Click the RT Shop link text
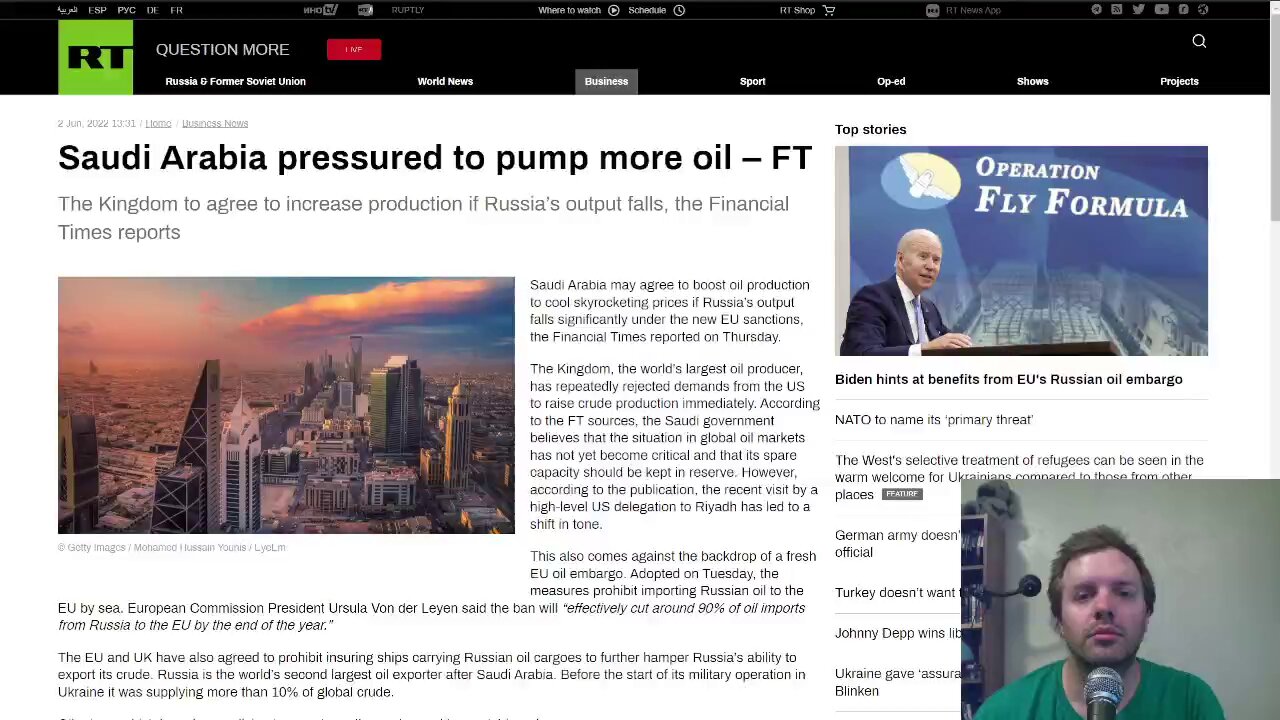 797,10
